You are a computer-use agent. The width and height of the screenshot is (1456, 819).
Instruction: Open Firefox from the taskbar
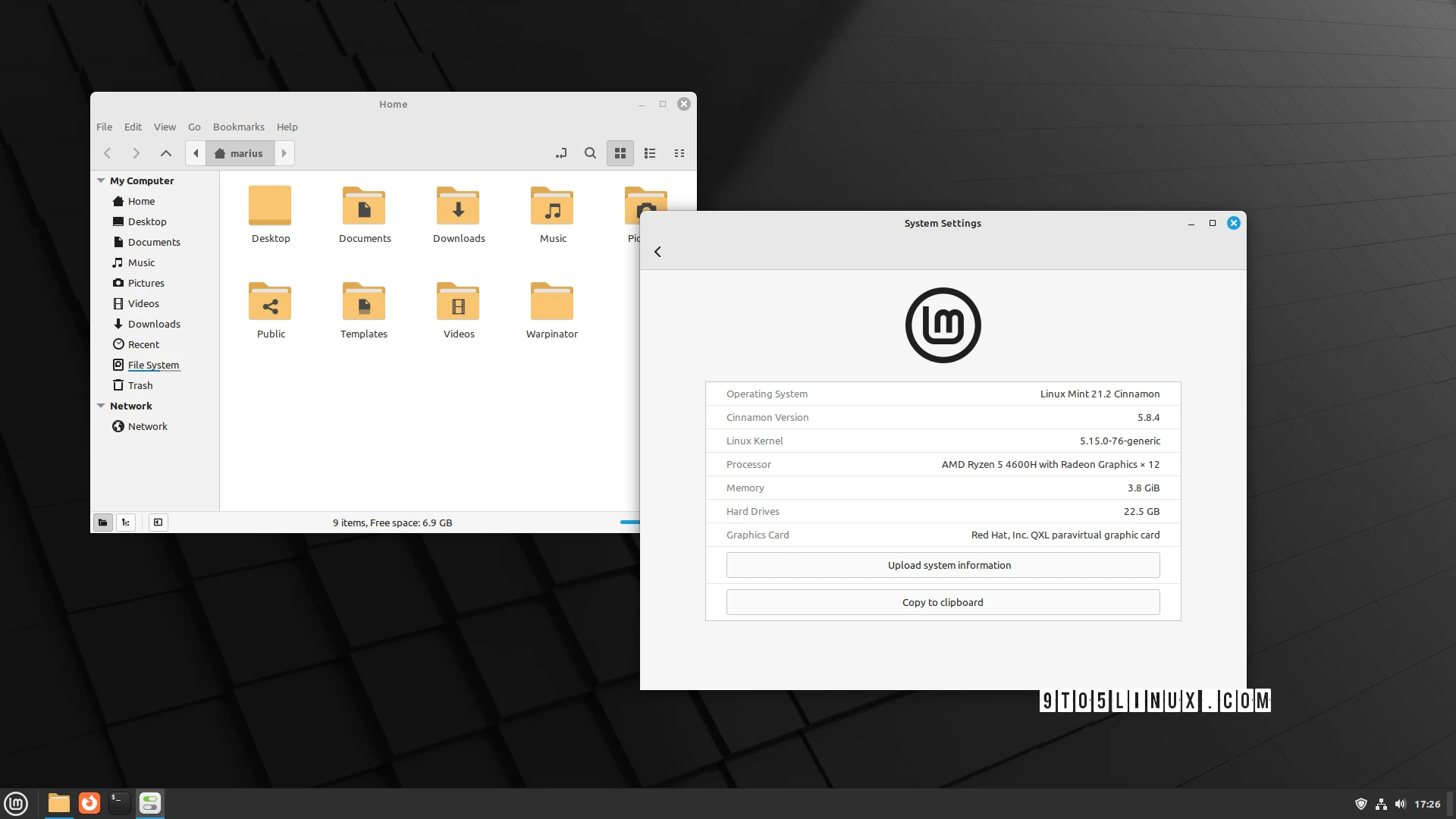point(89,803)
